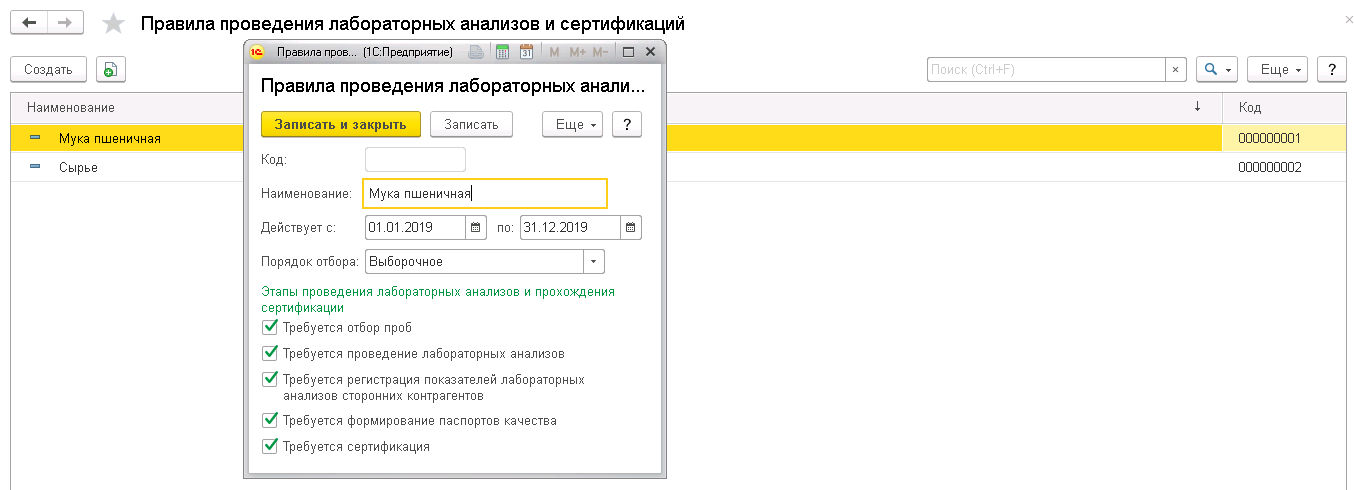Expand the Порядок отбора dropdown list
Screen dimensions: 1354x490
pos(594,261)
